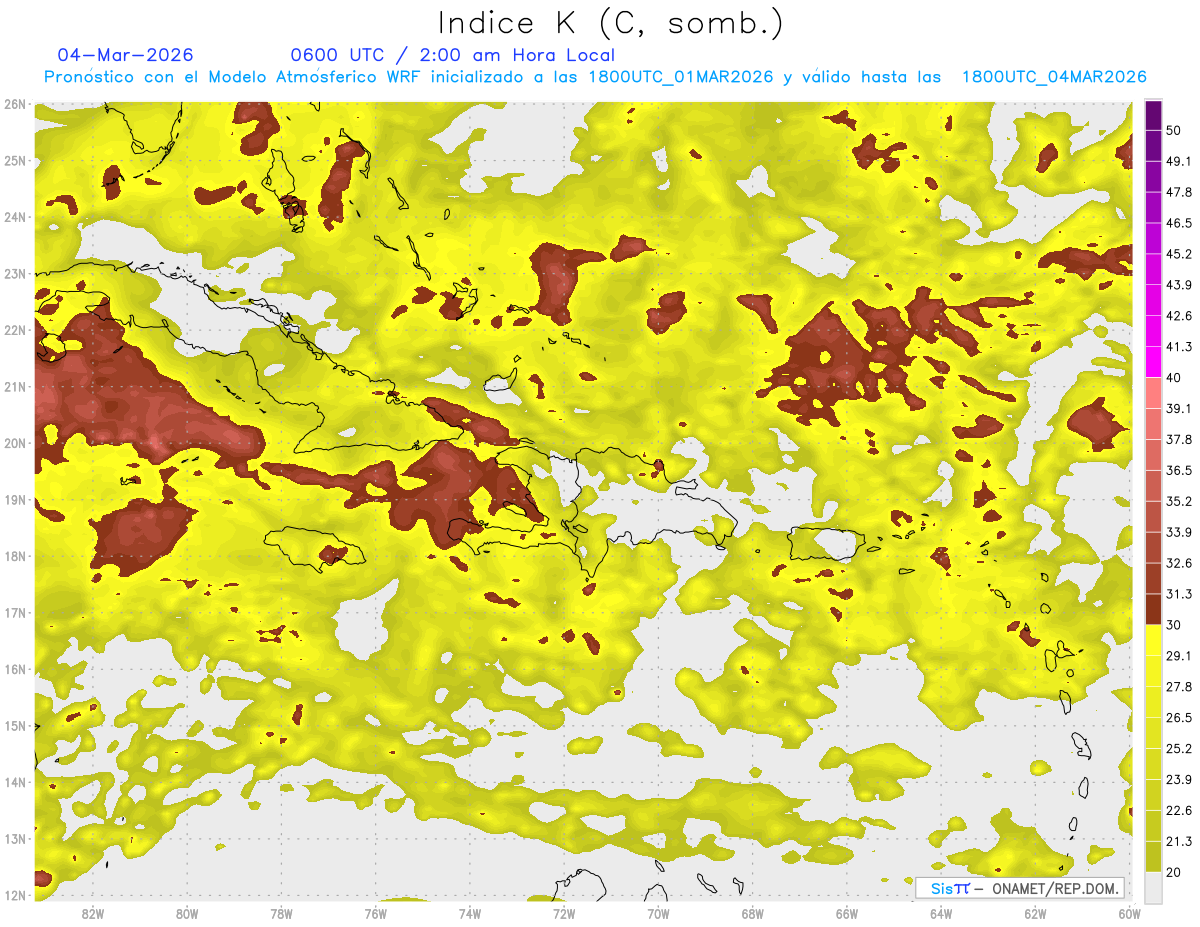Click the colorbar value "20"

click(x=1174, y=872)
